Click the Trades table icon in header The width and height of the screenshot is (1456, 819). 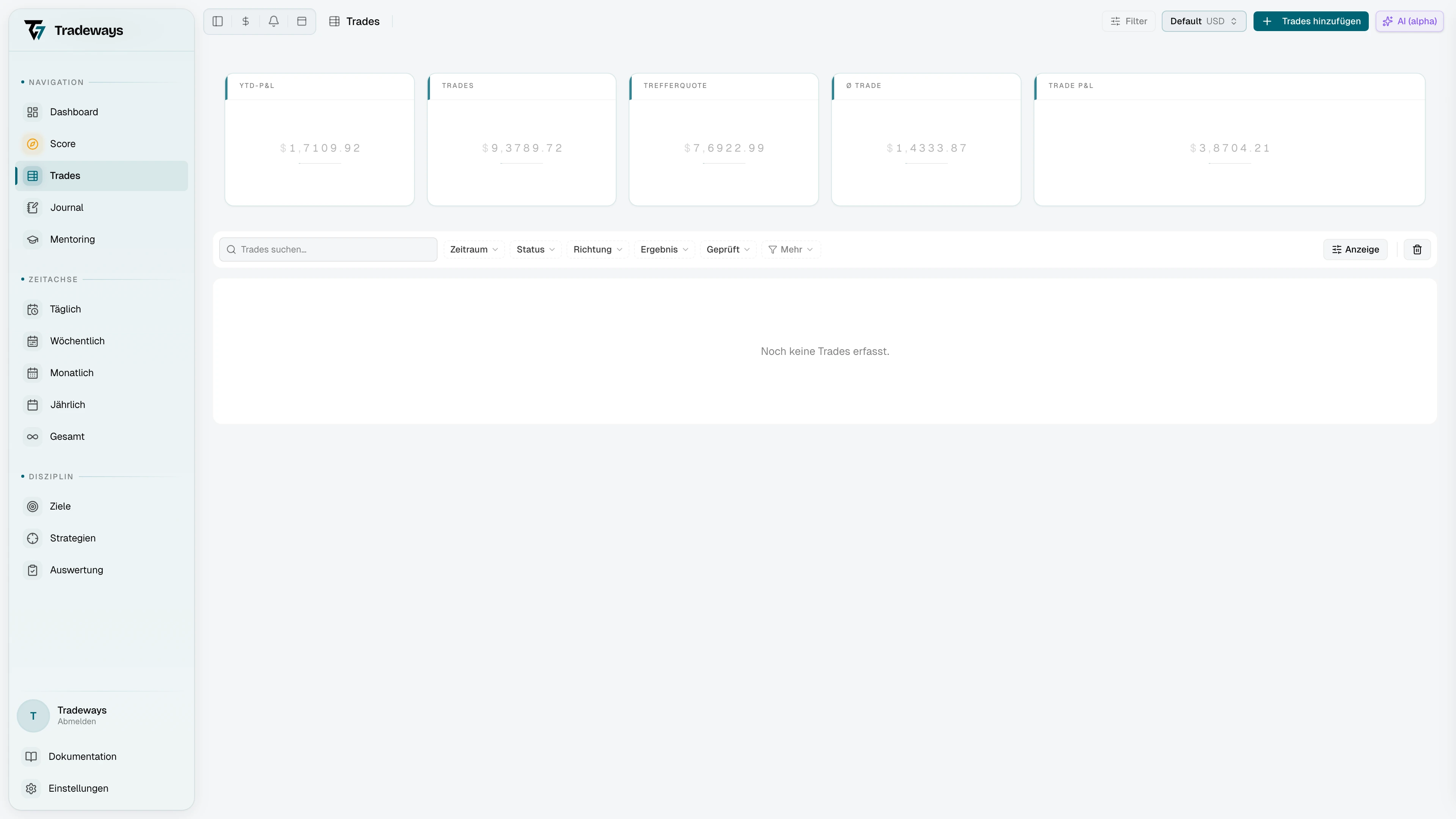tap(334, 22)
